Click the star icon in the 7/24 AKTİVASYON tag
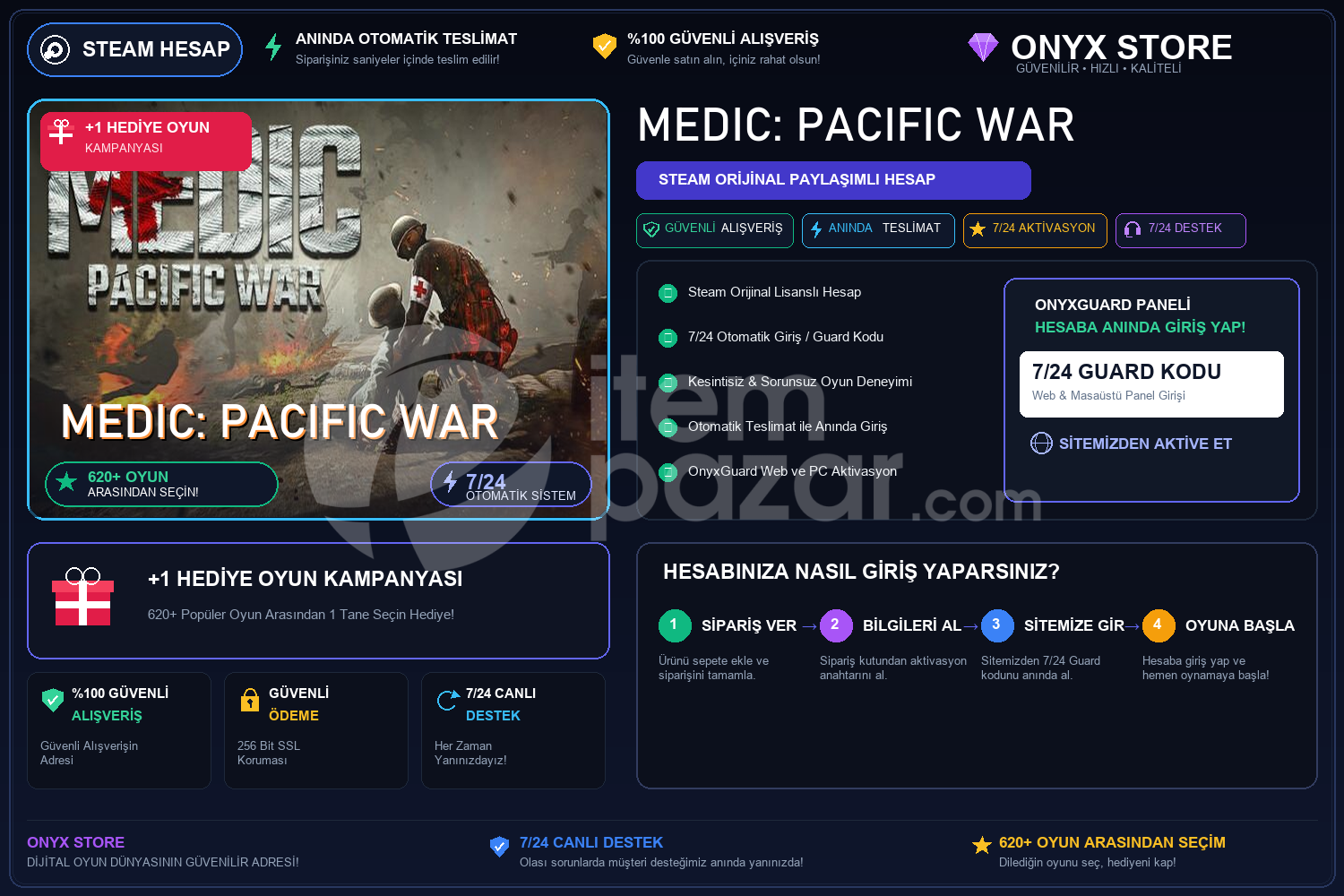Screen dimensions: 1344x896 (x=978, y=229)
